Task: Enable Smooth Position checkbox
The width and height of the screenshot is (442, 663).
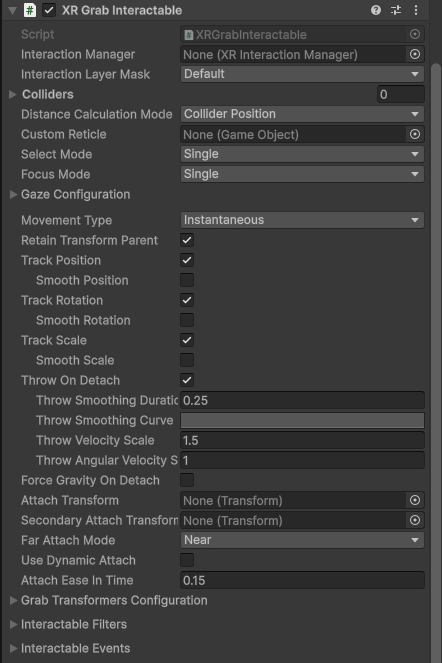Action: [x=187, y=280]
